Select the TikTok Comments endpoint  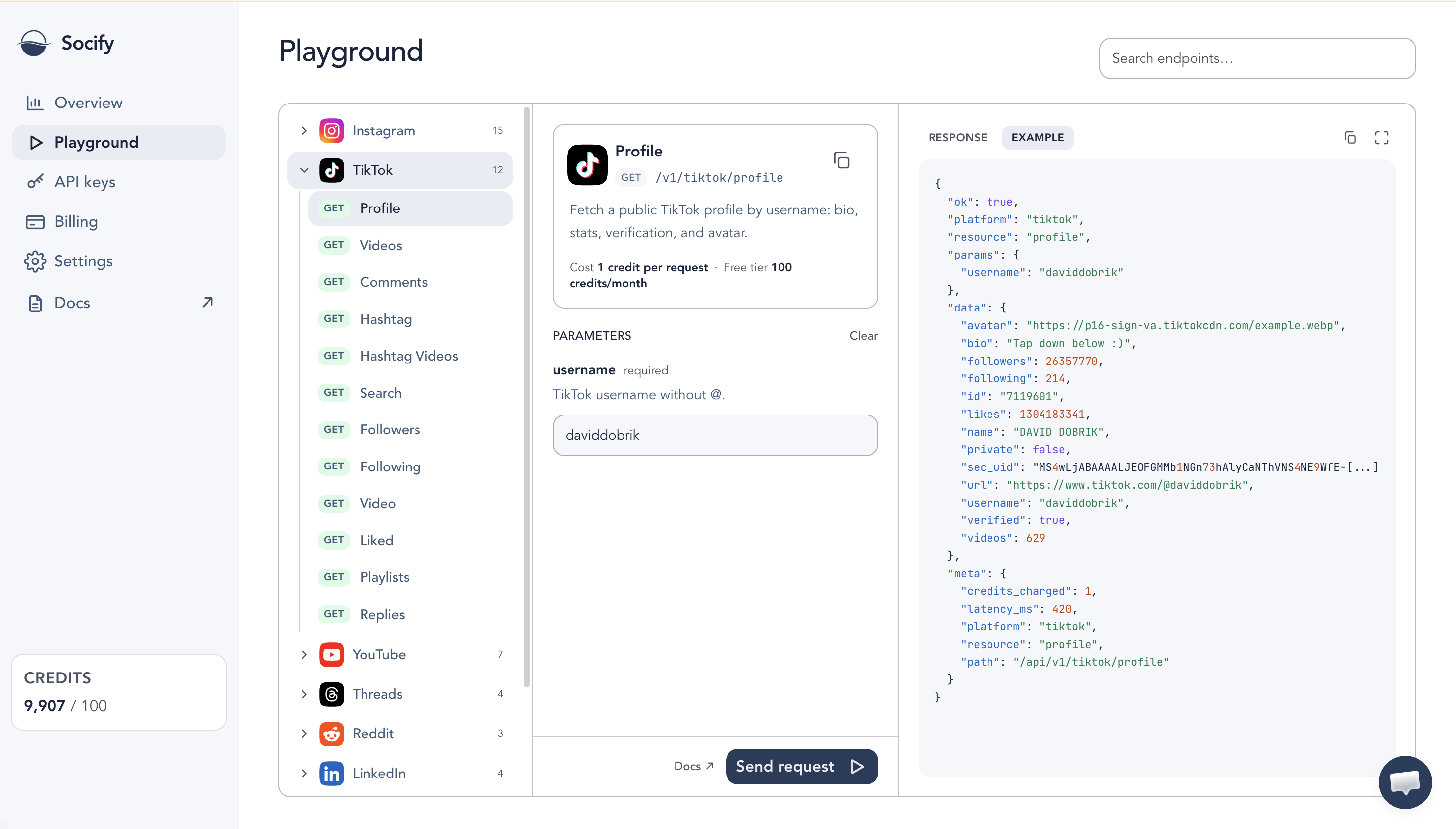click(410, 282)
